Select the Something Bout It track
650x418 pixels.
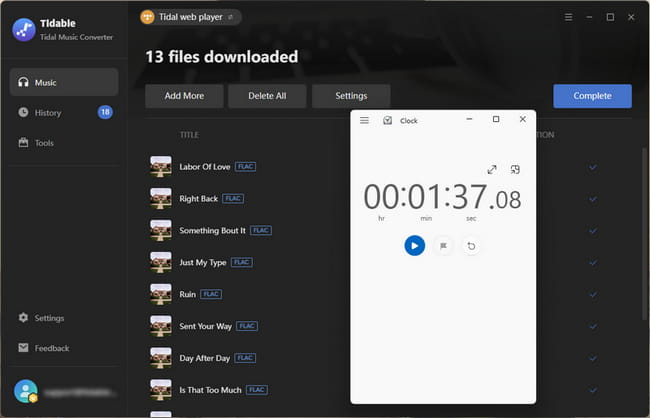point(212,231)
